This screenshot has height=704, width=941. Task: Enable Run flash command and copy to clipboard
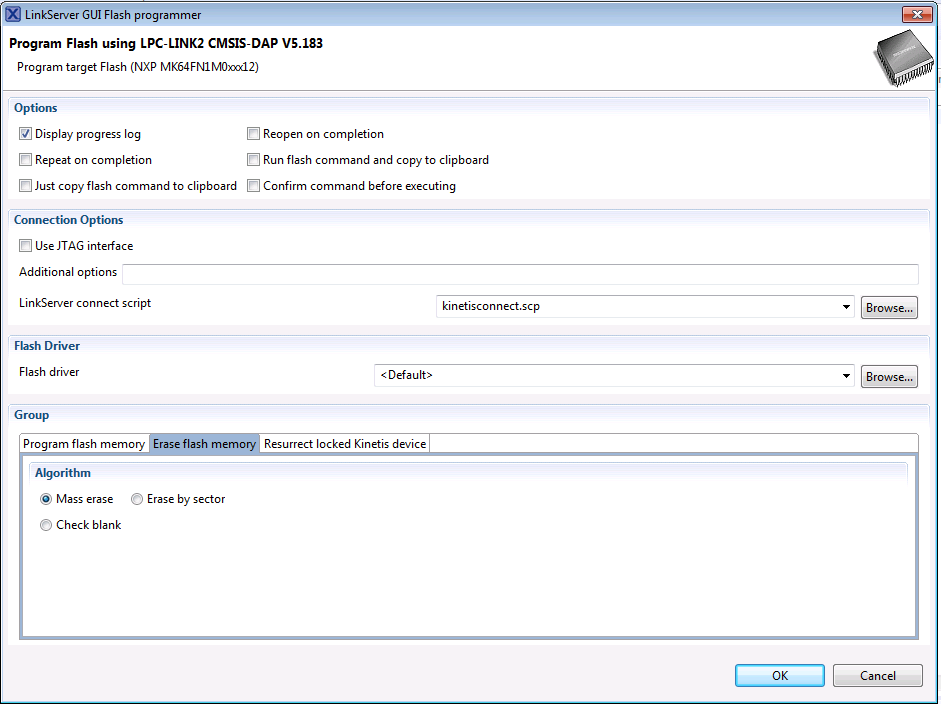pyautogui.click(x=254, y=160)
